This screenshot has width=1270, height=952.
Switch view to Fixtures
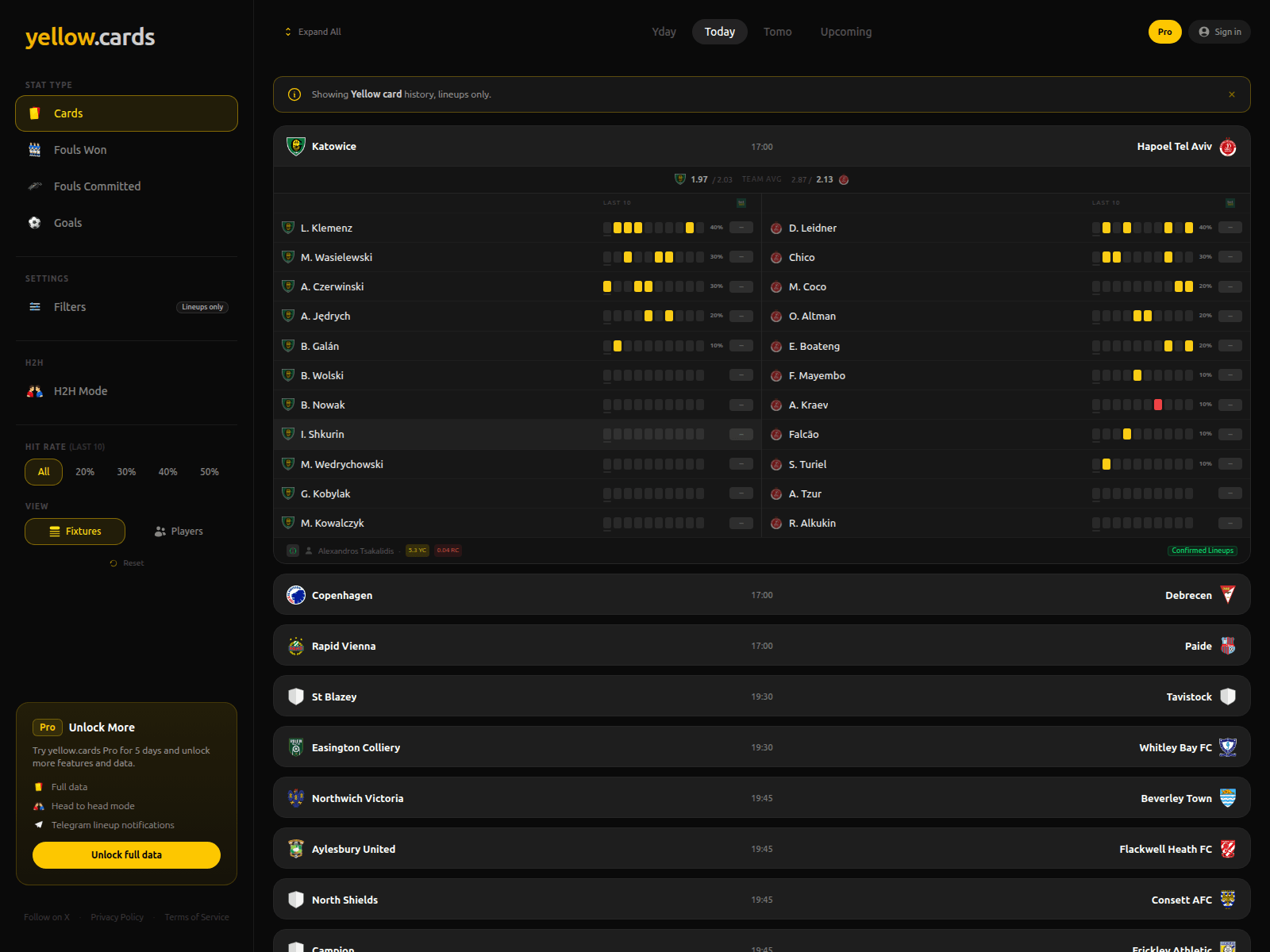[x=75, y=532]
